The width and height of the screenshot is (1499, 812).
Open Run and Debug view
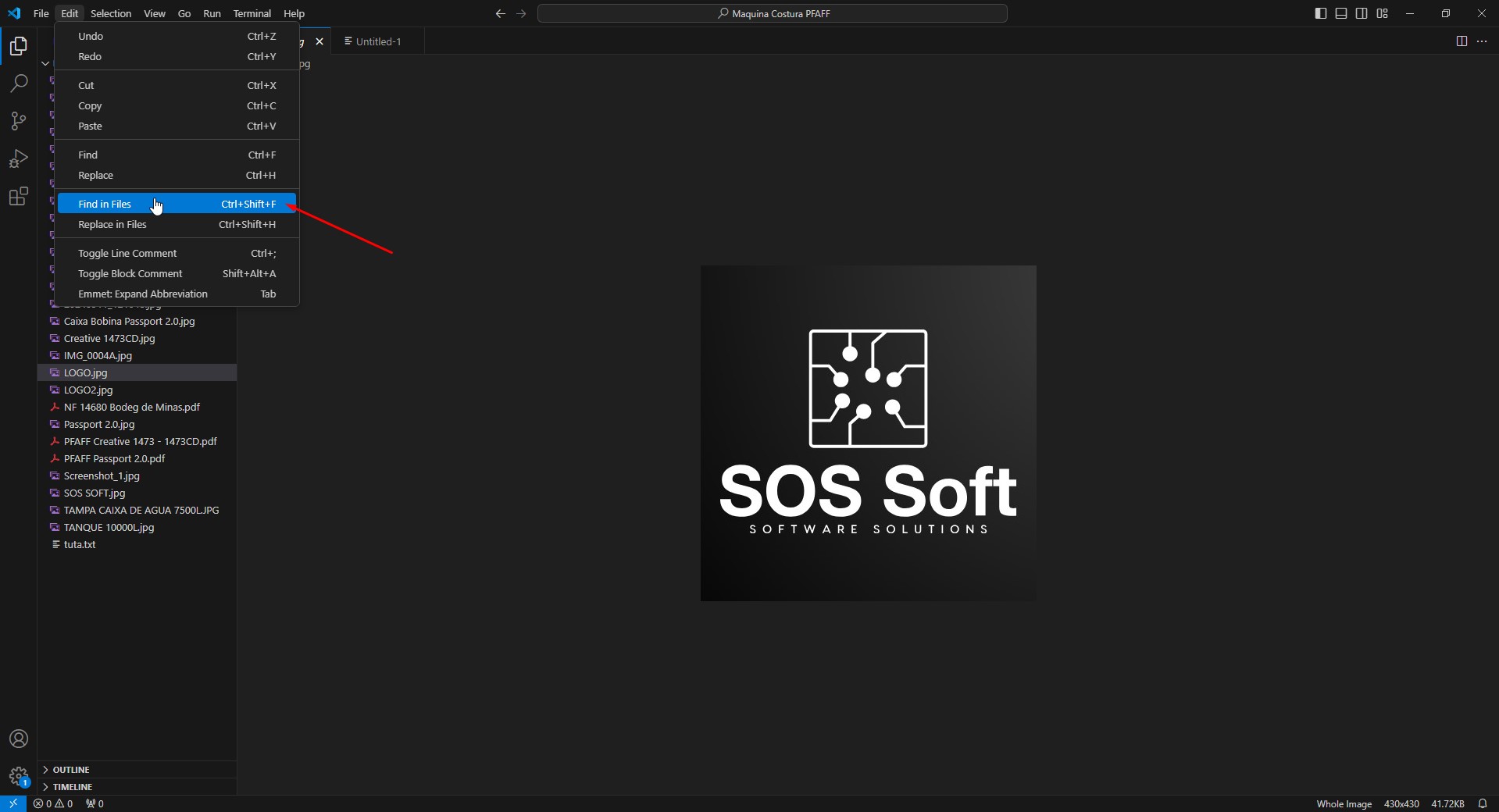[x=19, y=158]
